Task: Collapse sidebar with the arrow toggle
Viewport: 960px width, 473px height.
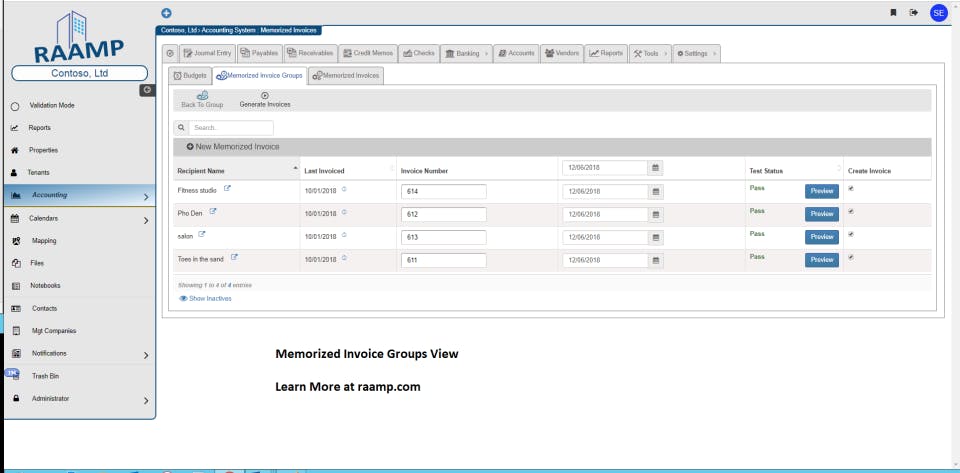Action: [147, 90]
